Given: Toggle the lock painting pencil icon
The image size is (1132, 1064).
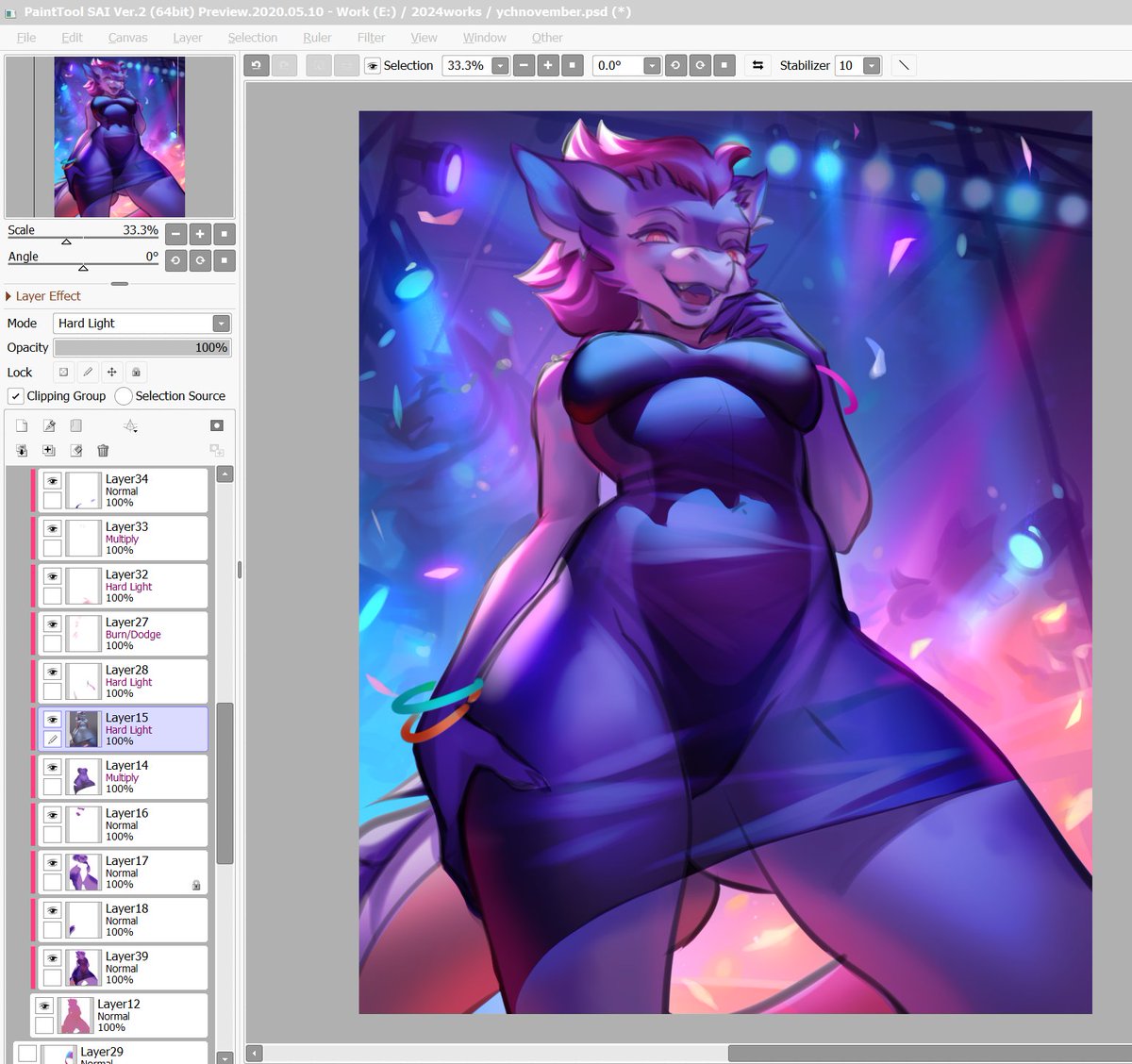Looking at the screenshot, I should point(88,372).
